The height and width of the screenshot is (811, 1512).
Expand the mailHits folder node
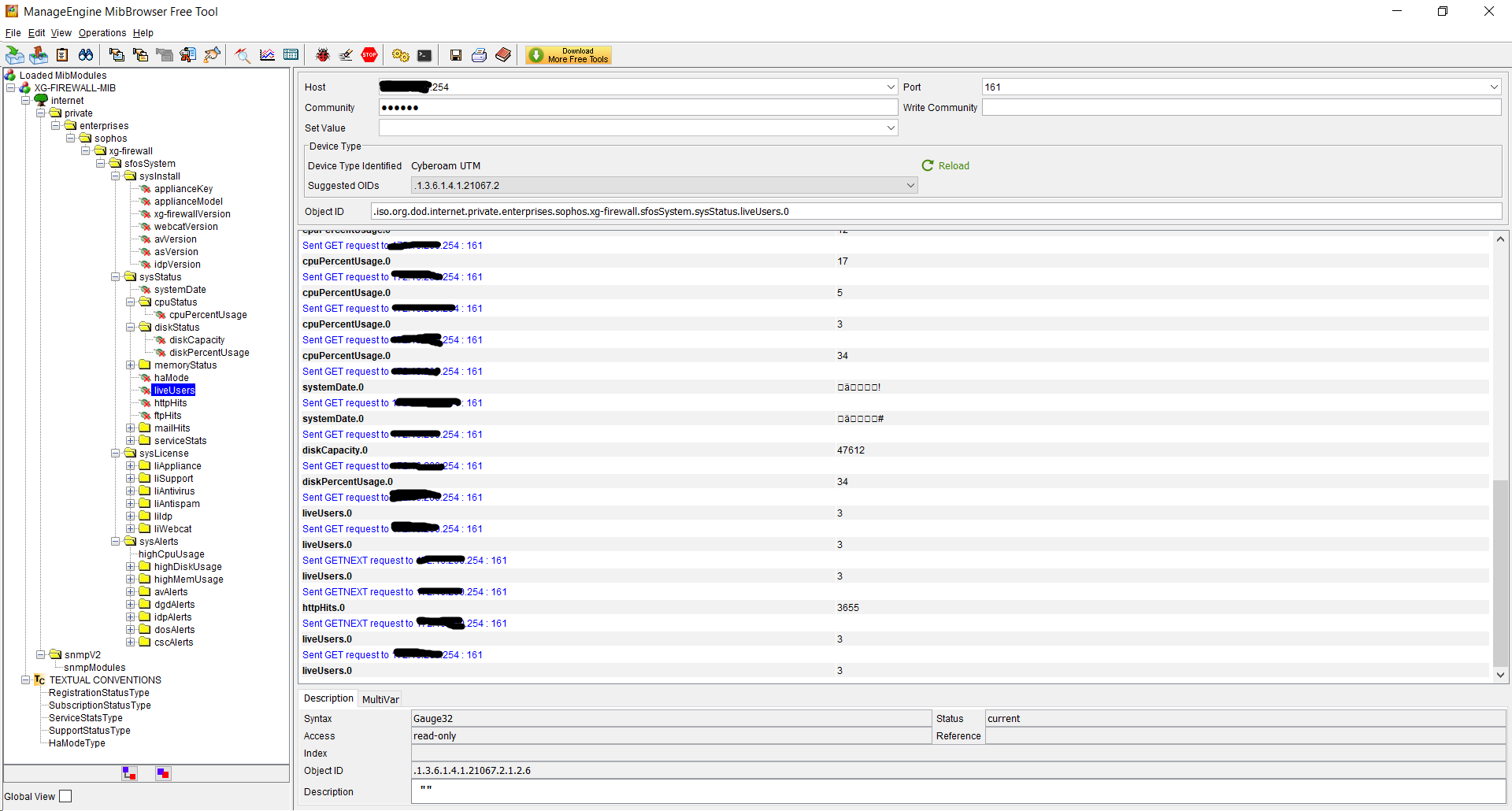tap(131, 428)
